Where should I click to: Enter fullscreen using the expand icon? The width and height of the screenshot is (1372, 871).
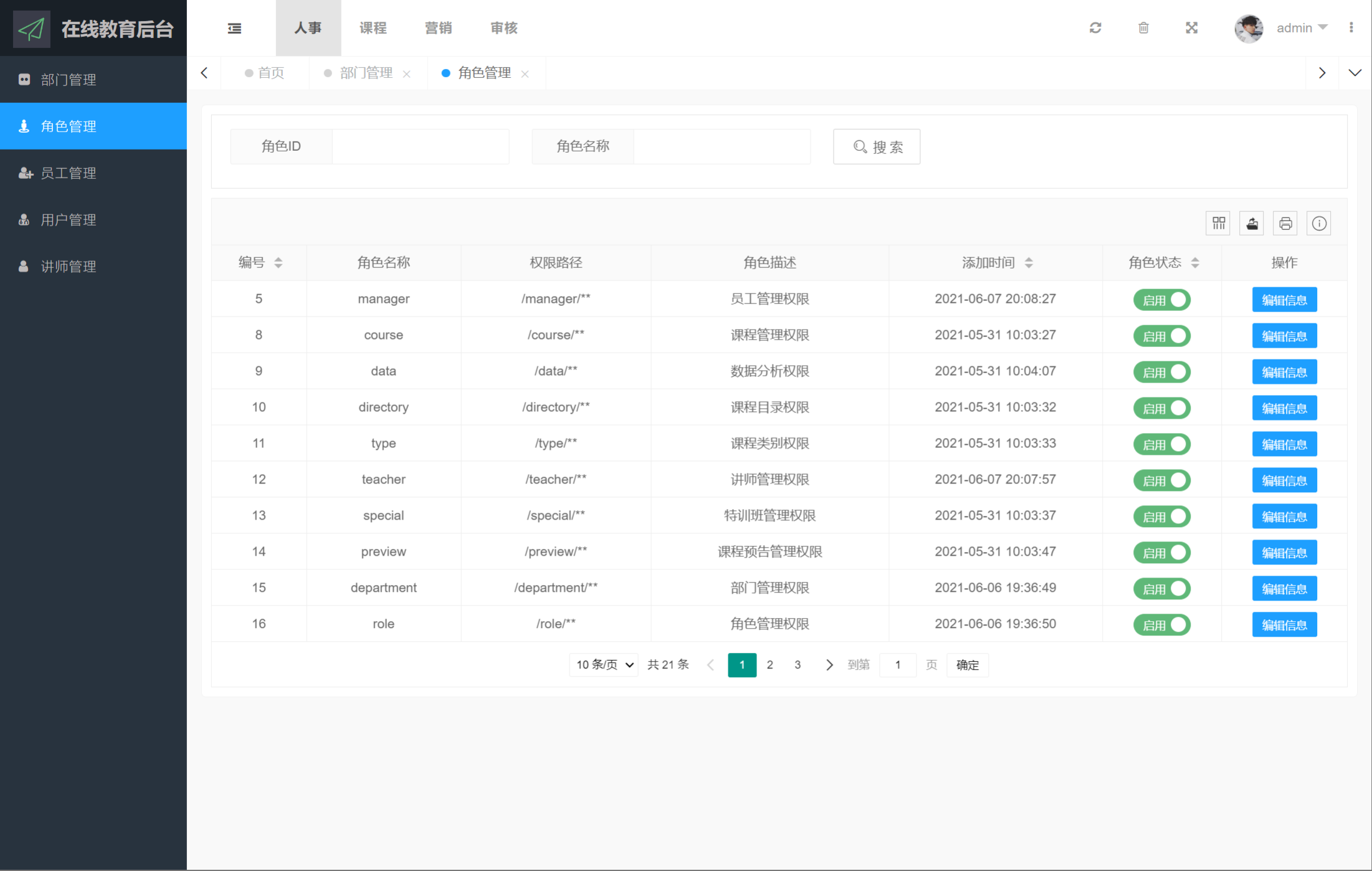[1191, 28]
